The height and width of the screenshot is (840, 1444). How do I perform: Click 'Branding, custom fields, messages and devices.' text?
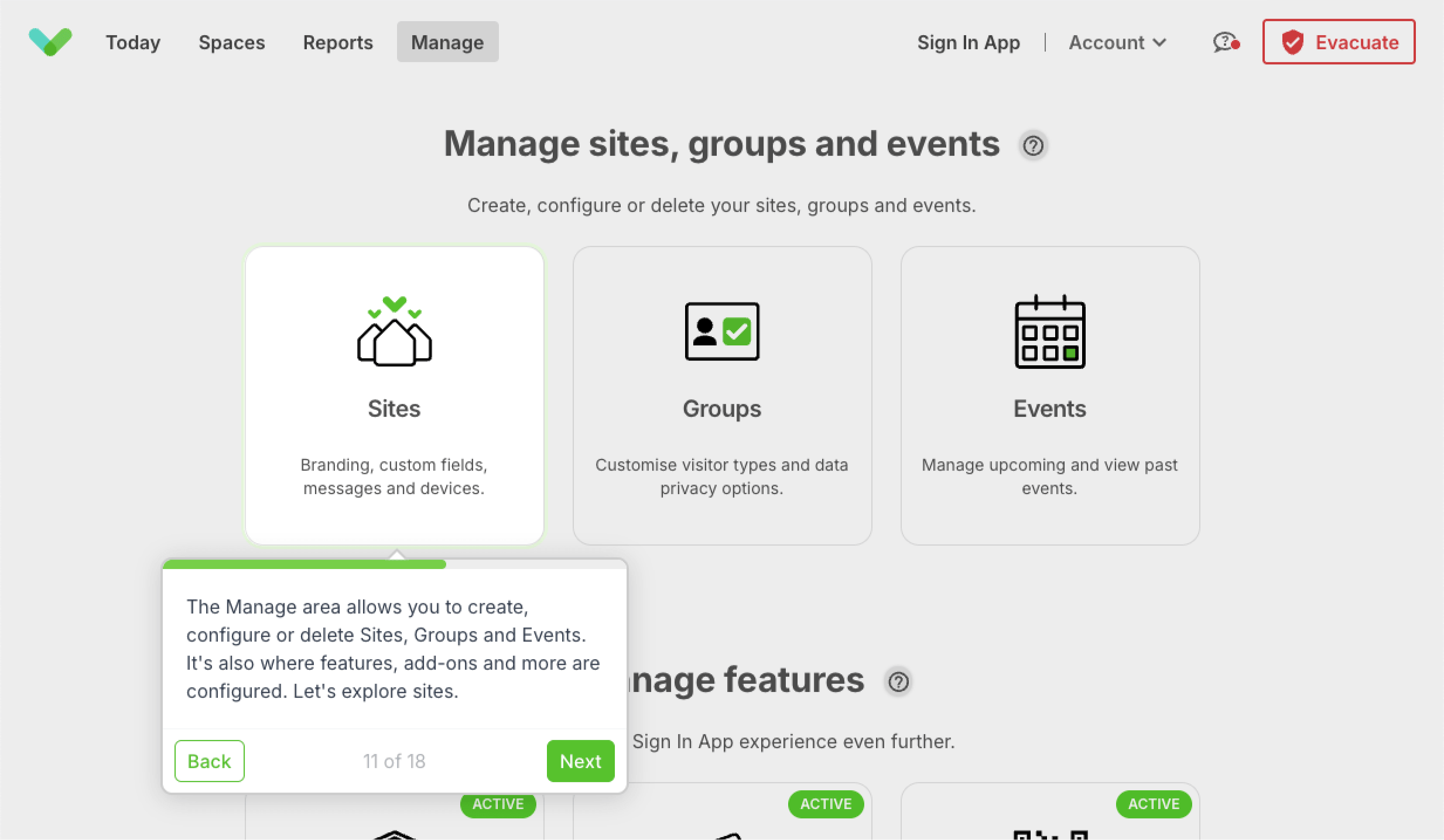[x=394, y=476]
